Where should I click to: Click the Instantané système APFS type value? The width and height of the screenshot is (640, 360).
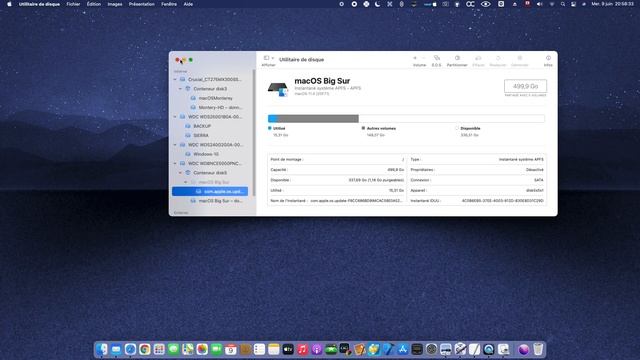521,160
